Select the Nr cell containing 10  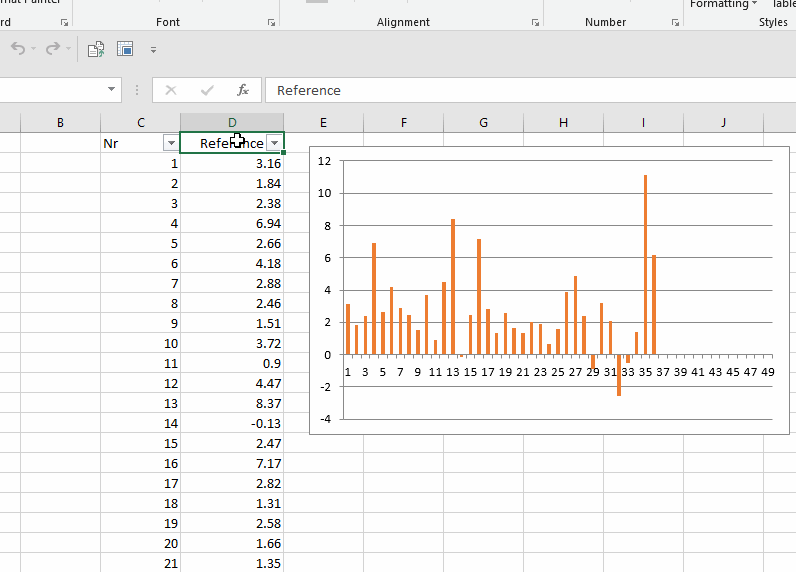pos(140,344)
